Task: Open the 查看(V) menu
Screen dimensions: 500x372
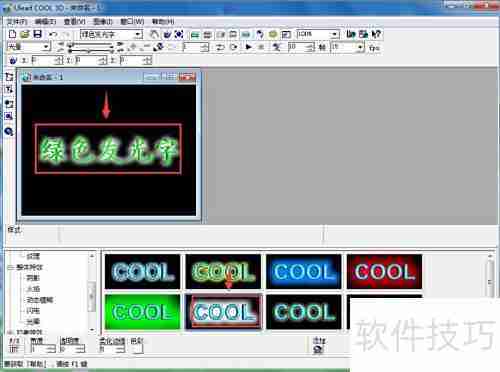Action: (75, 22)
